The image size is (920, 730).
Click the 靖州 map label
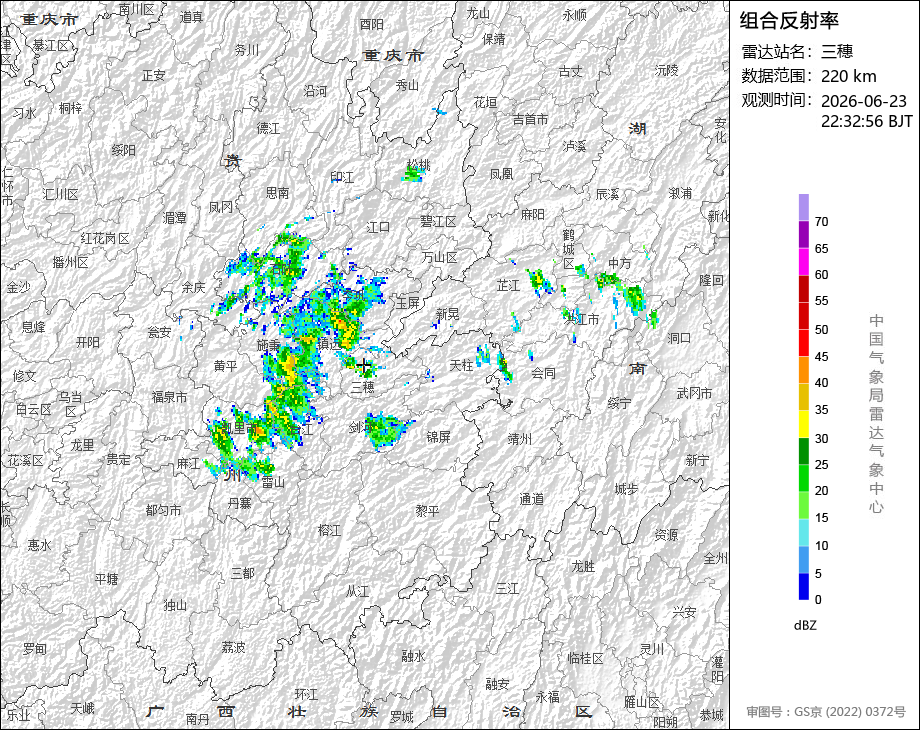[x=520, y=438]
